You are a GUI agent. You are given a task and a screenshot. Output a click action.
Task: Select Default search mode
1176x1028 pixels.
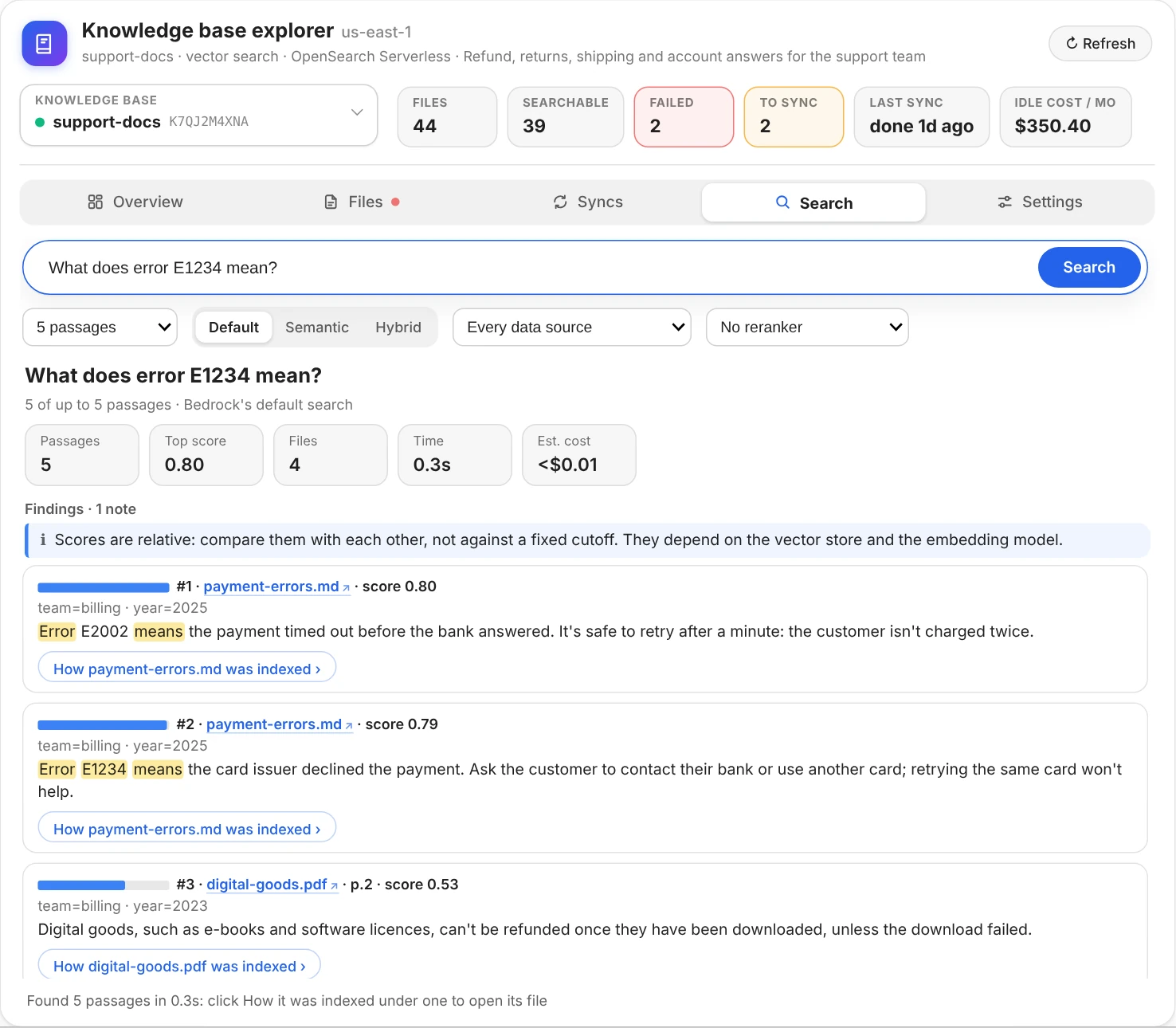pyautogui.click(x=233, y=328)
